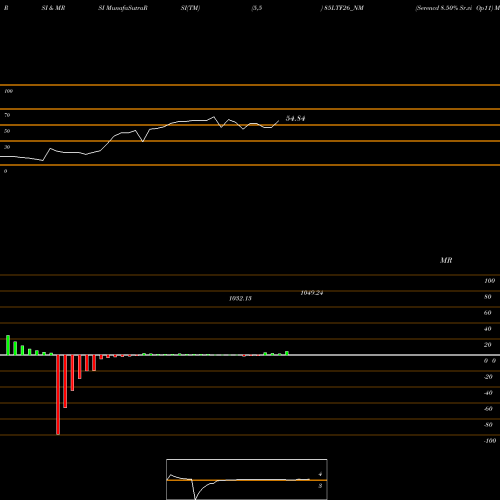Click the 60 label on MR axis
The height and width of the screenshot is (500, 500).
488,313
